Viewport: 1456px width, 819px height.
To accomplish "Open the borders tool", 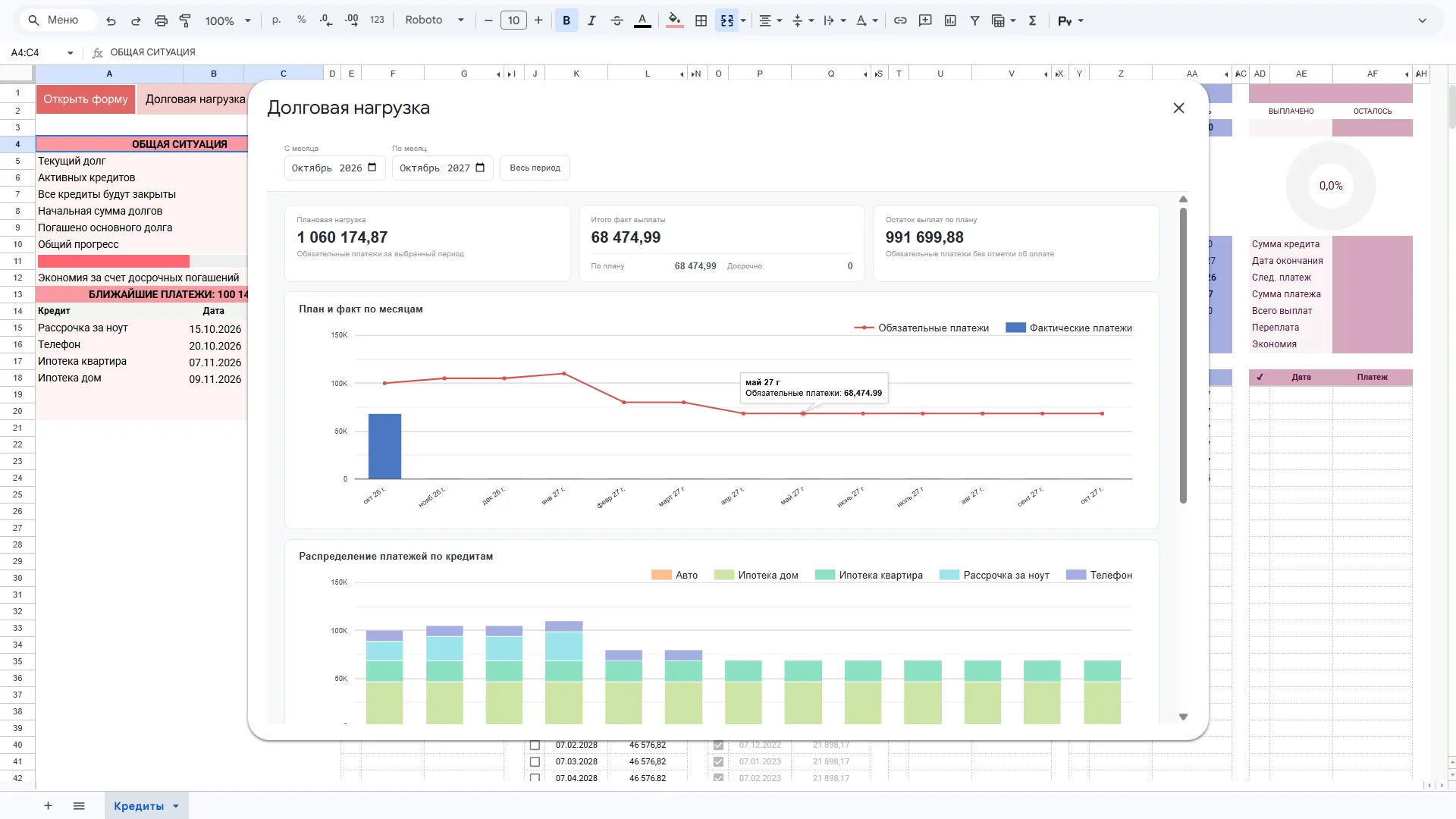I will [x=701, y=20].
